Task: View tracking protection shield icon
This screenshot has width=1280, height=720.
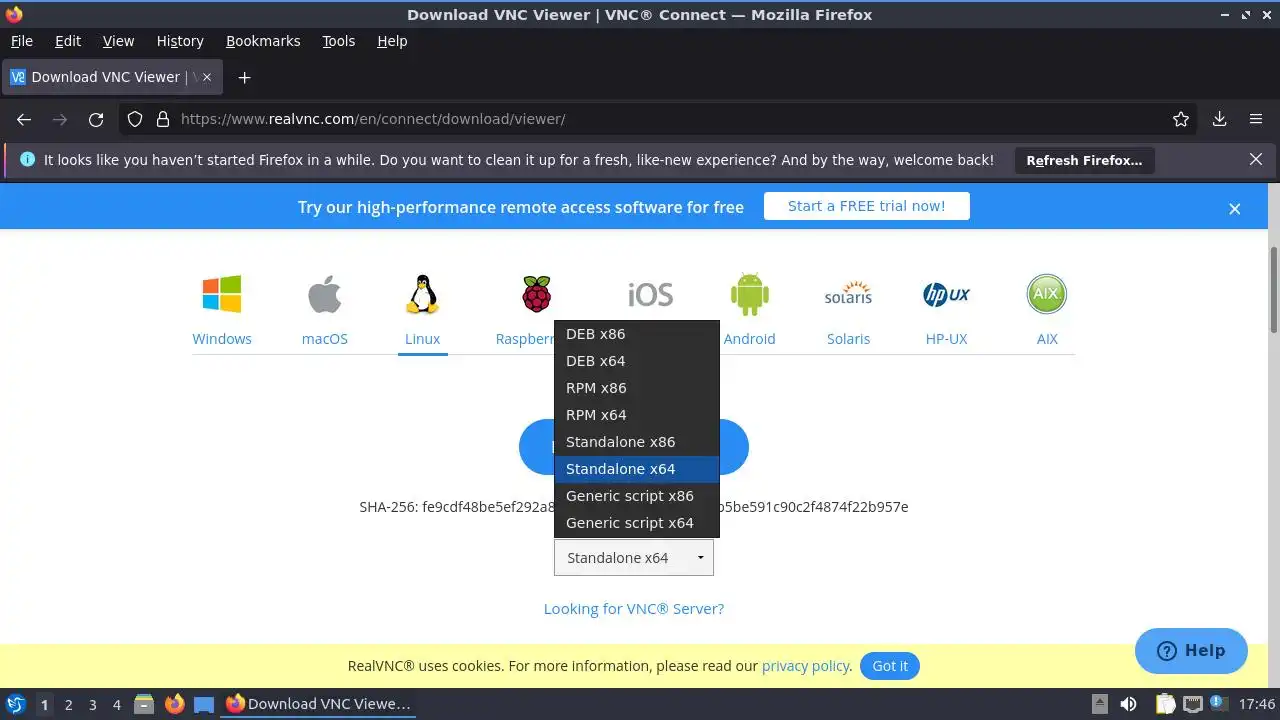Action: [135, 119]
